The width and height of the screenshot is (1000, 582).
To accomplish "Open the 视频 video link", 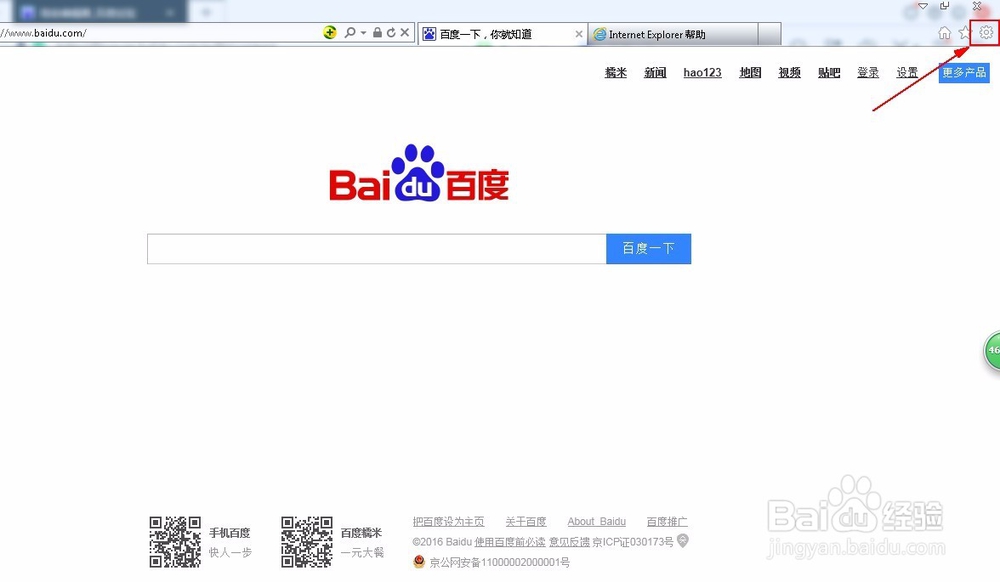I will tap(790, 73).
